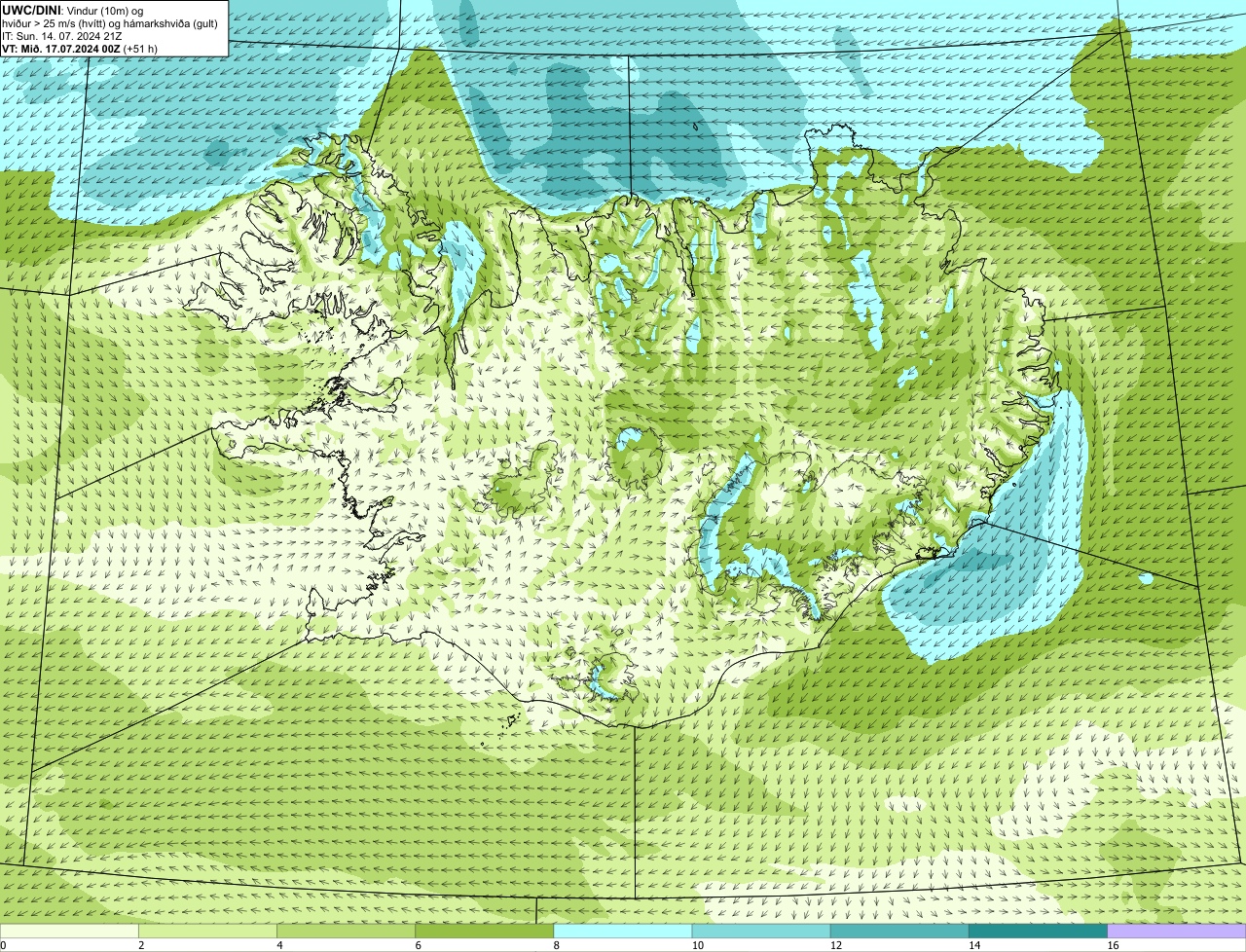
Task: Click the scale label '8'
Action: pyautogui.click(x=556, y=945)
